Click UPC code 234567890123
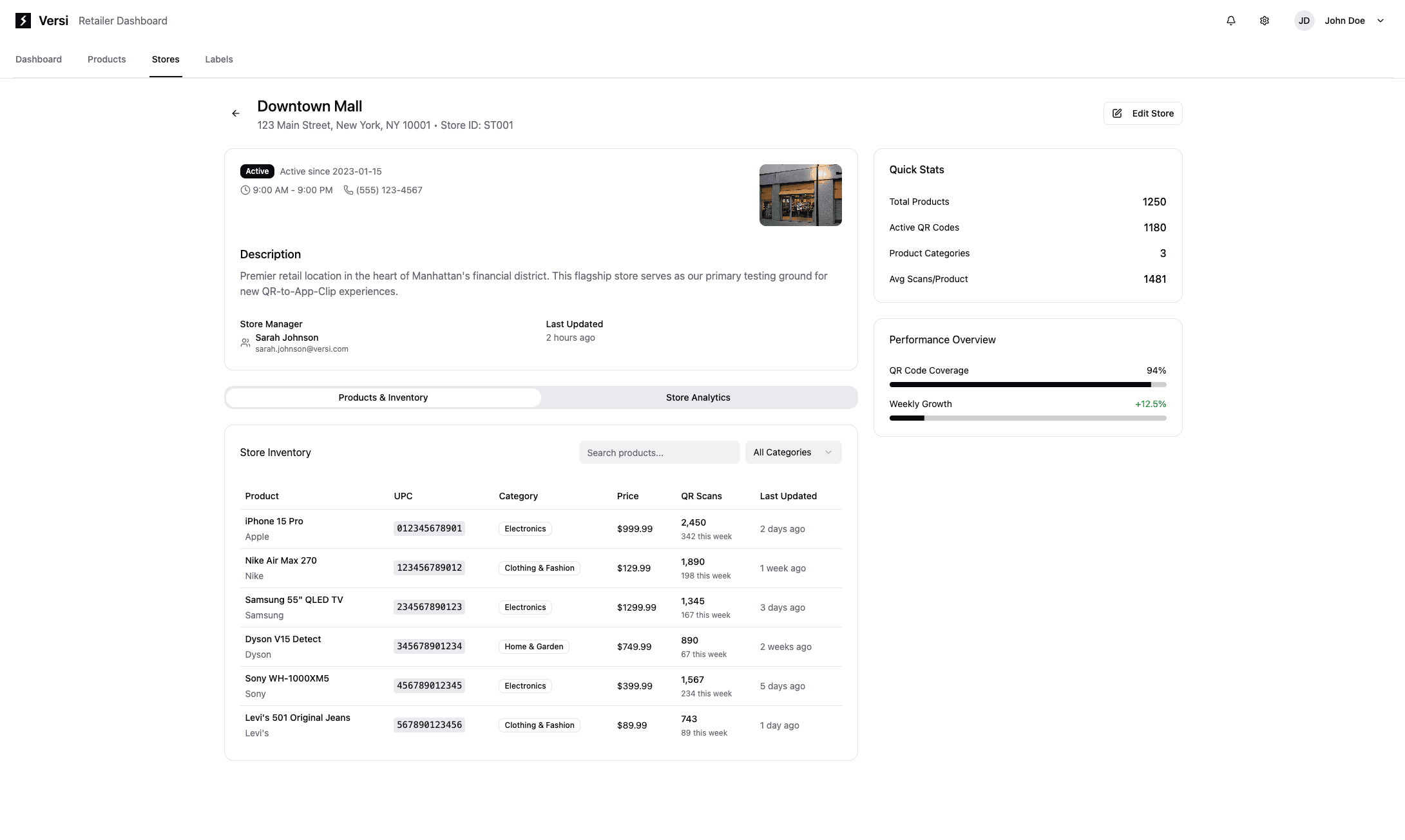1405x840 pixels. point(429,607)
